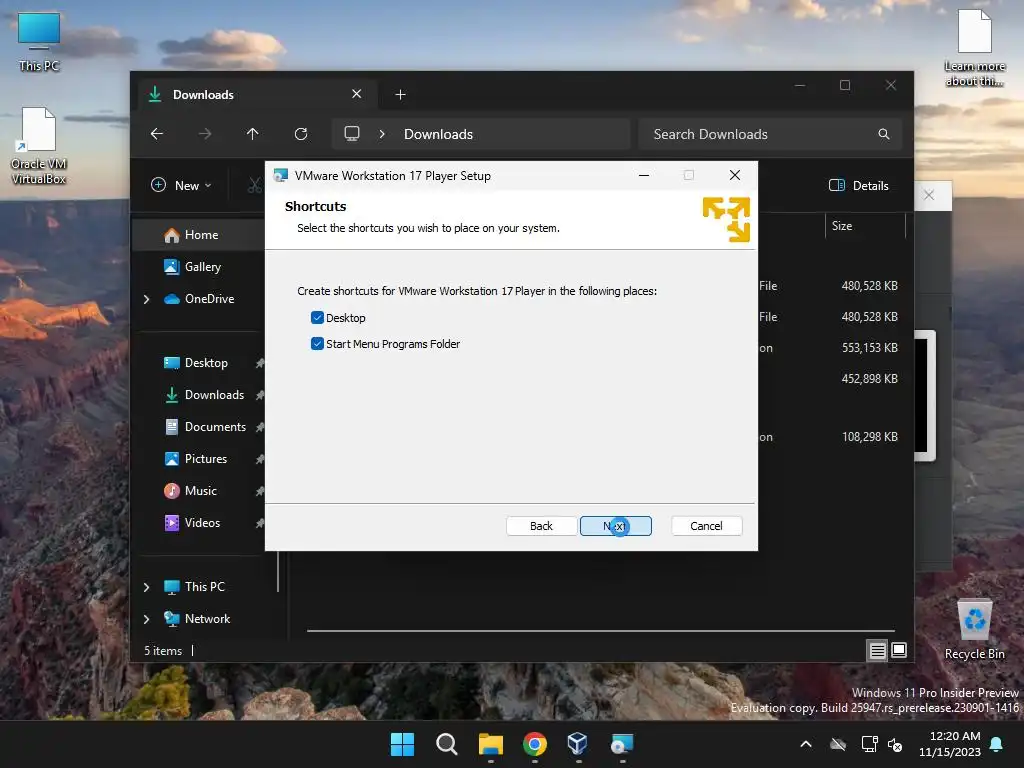Click the 108,298 KB size cell
This screenshot has width=1024, height=768.
(869, 437)
